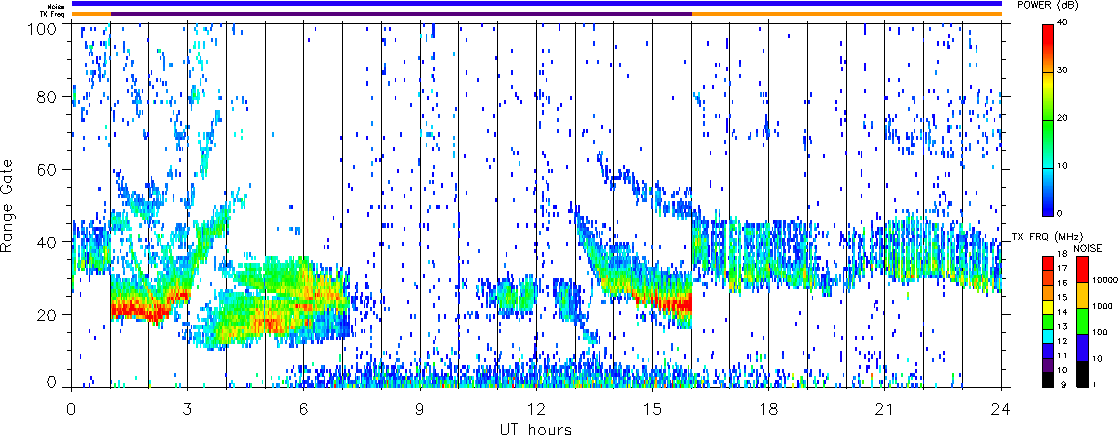Screen dimensions: 1118x435
Task: Click the 'NOISE' legend heading
Action: (x=1088, y=248)
